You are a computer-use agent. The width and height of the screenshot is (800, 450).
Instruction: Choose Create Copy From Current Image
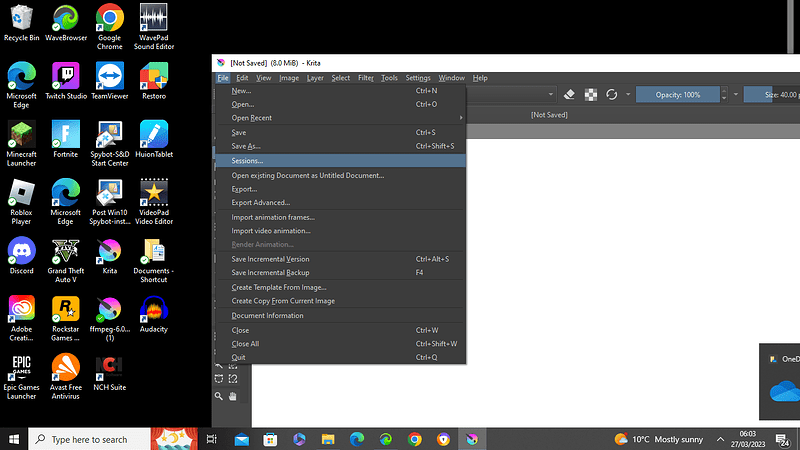point(340,301)
